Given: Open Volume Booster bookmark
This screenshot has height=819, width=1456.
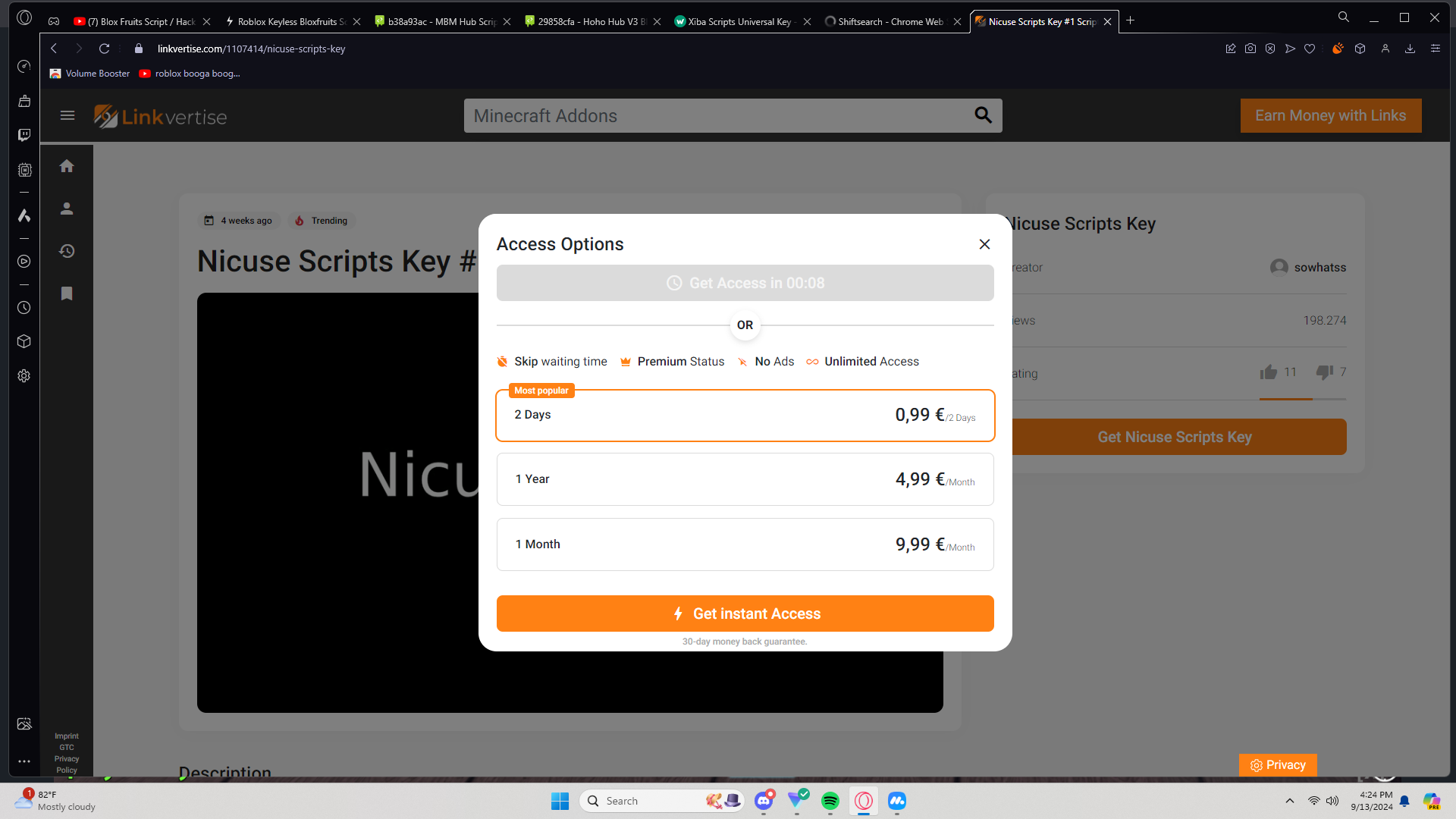Looking at the screenshot, I should (90, 74).
